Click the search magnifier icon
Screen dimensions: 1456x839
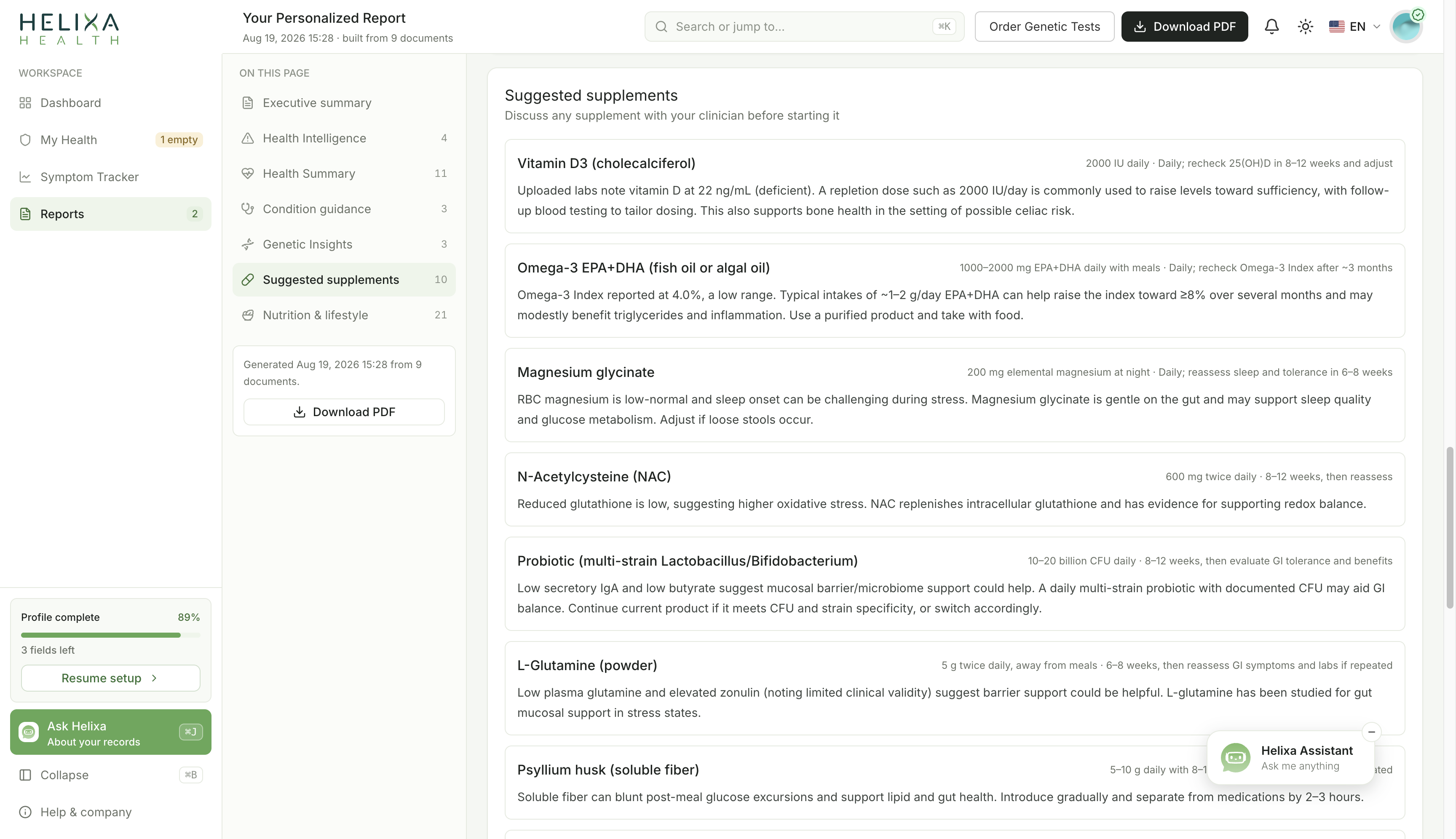pyautogui.click(x=661, y=27)
